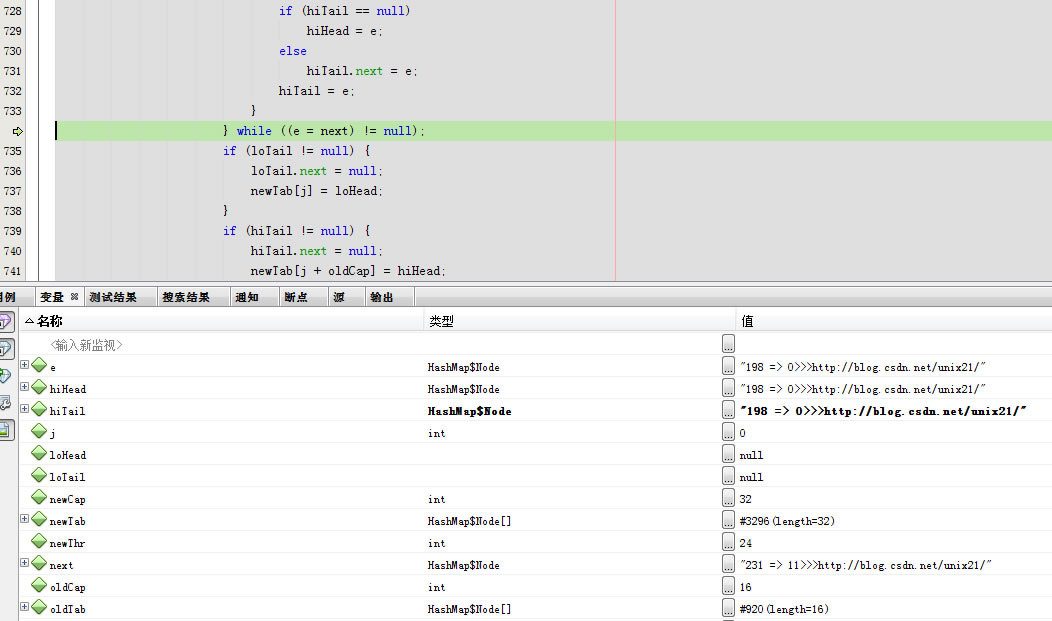Click the picture-page sidebar button

pyautogui.click(x=5, y=430)
